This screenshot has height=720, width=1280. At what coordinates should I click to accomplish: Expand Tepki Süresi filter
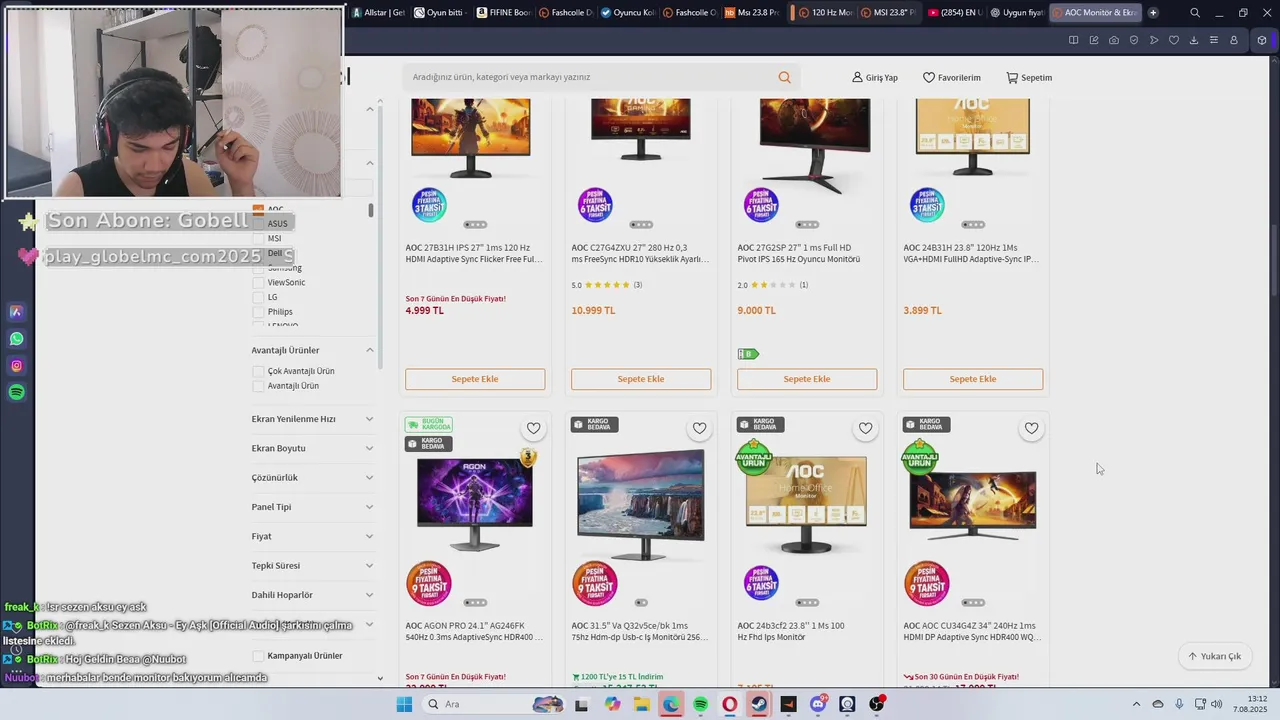coord(369,566)
